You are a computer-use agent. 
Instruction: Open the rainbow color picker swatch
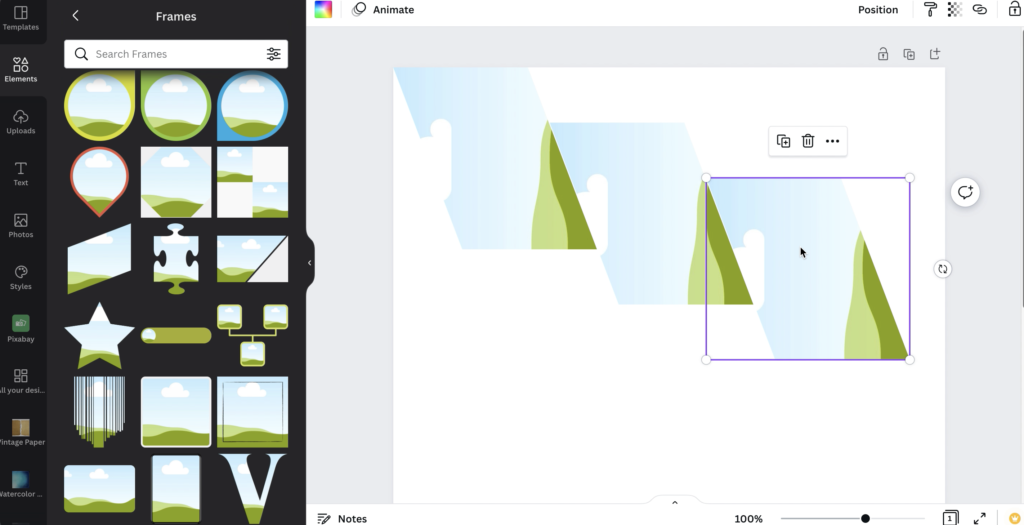tap(323, 9)
